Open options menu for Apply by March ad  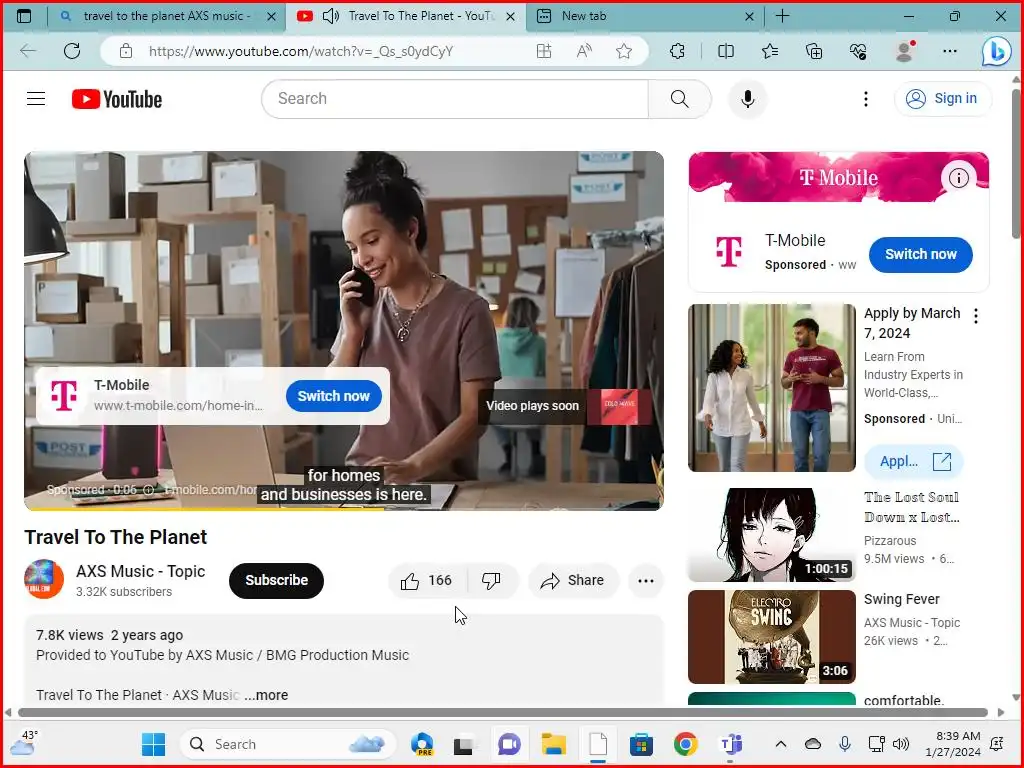pyautogui.click(x=976, y=316)
